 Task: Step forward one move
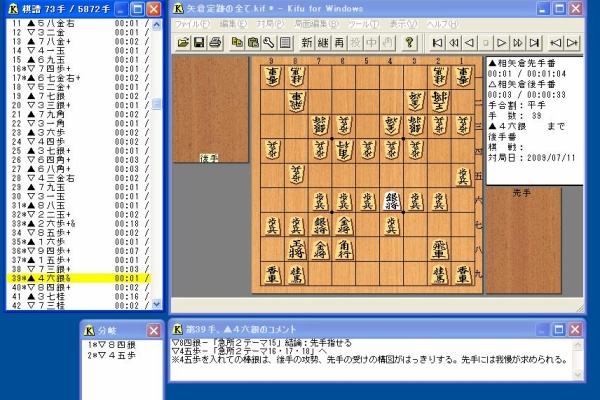pyautogui.click(x=502, y=43)
